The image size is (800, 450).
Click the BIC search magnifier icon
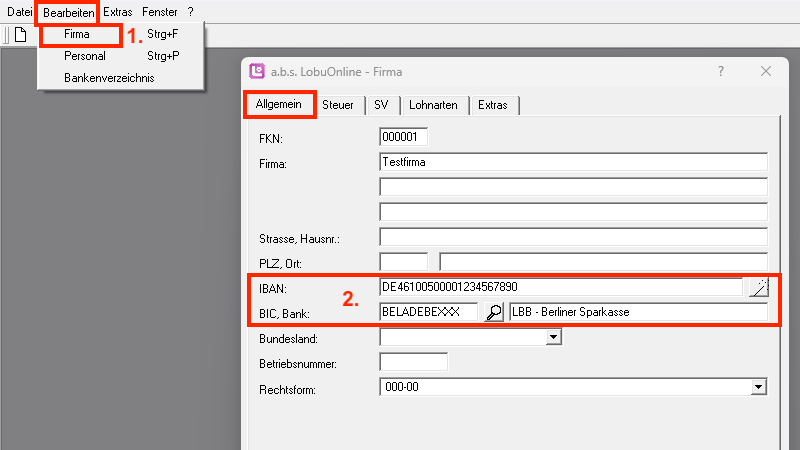493,312
